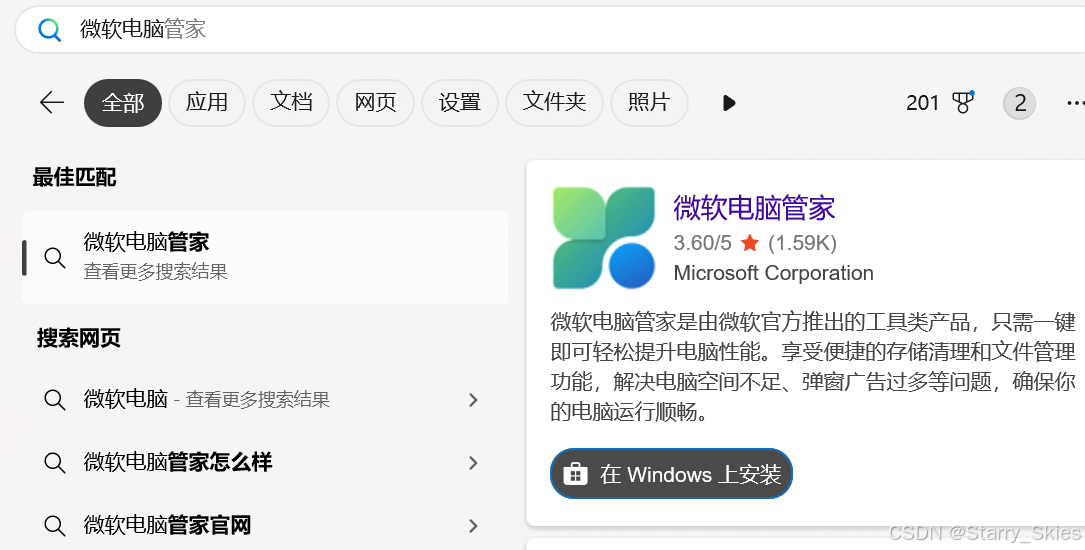1085x550 pixels.
Task: Switch to the 文件夹 filter tab
Action: click(x=554, y=102)
